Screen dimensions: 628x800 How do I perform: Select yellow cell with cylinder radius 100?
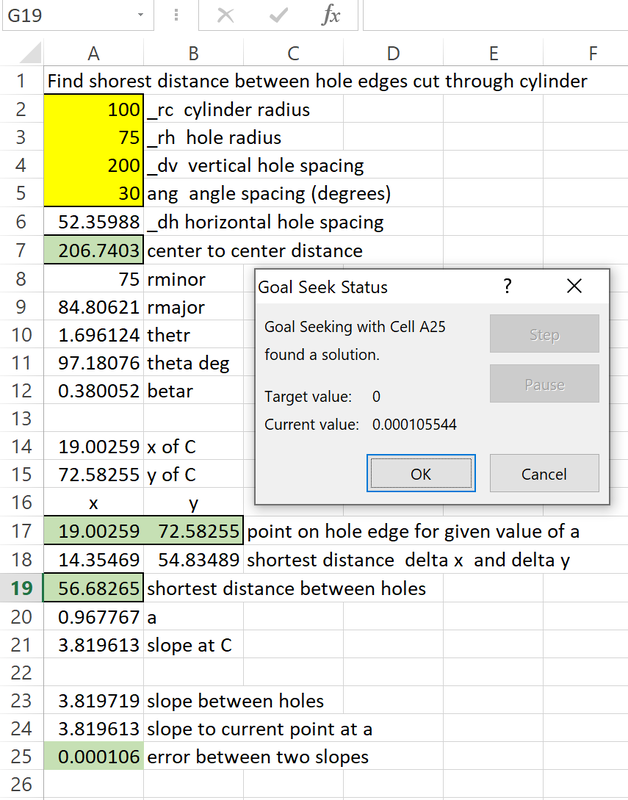point(94,109)
